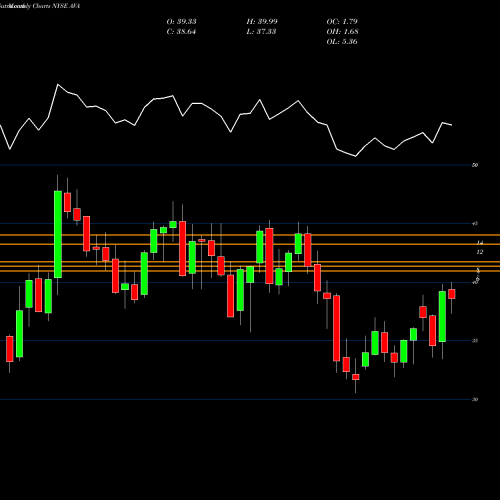Click the high value 'H: 39.99'
The width and height of the screenshot is (500, 500).
262,22
